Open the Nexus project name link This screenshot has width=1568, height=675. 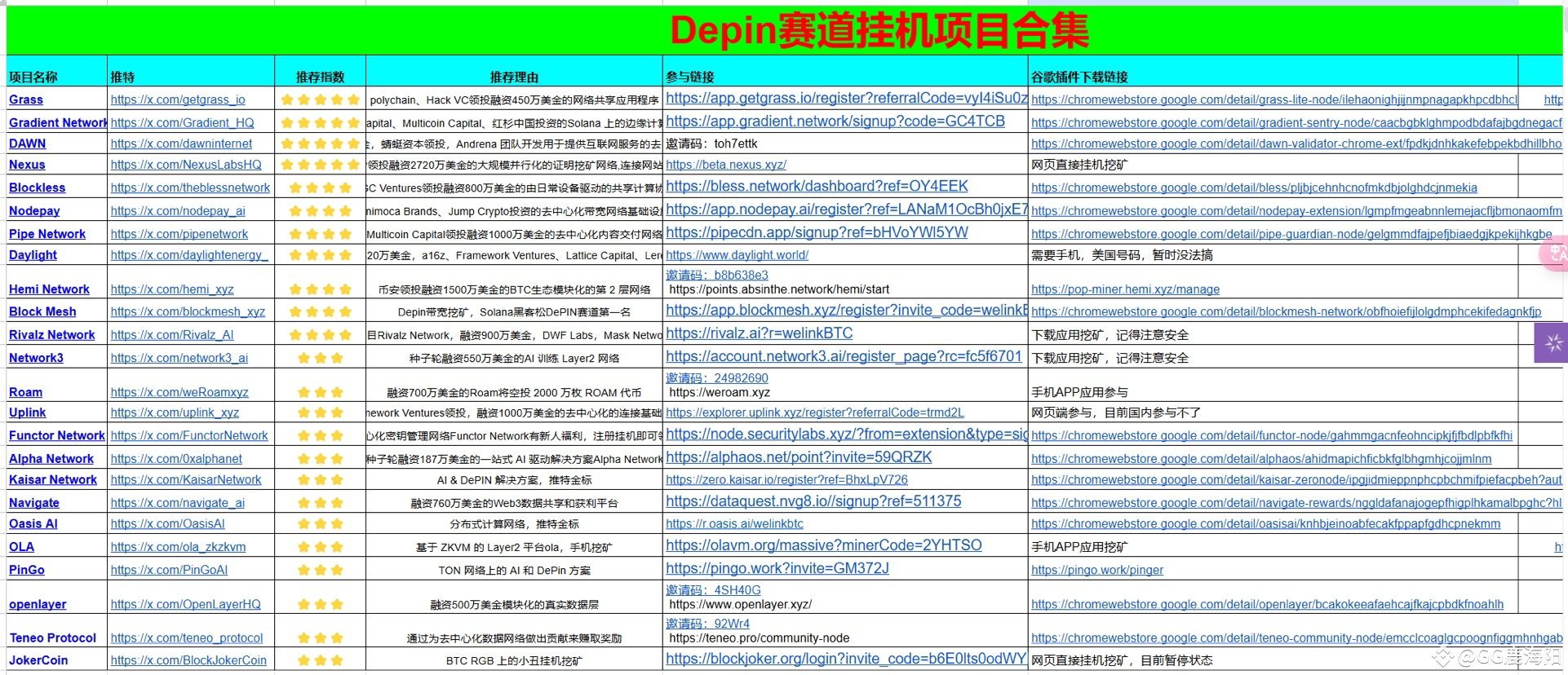(27, 165)
